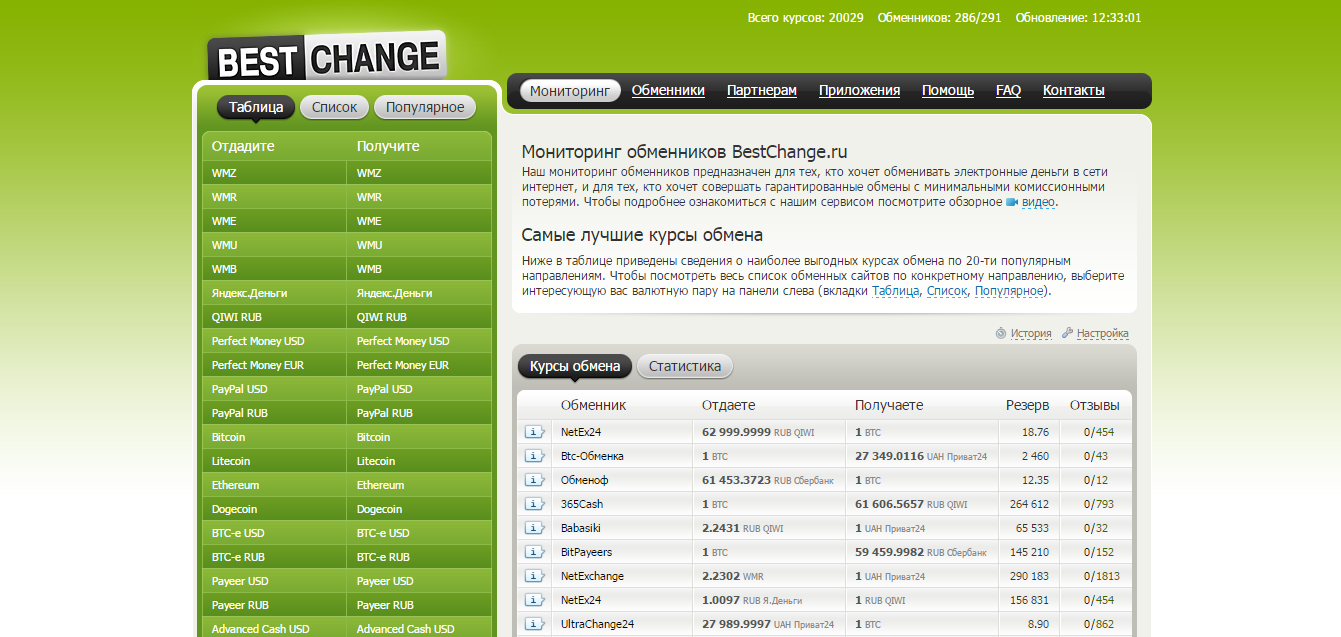Image resolution: width=1341 pixels, height=637 pixels.
Task: Click the Таблица link in description text
Action: pyautogui.click(x=896, y=291)
